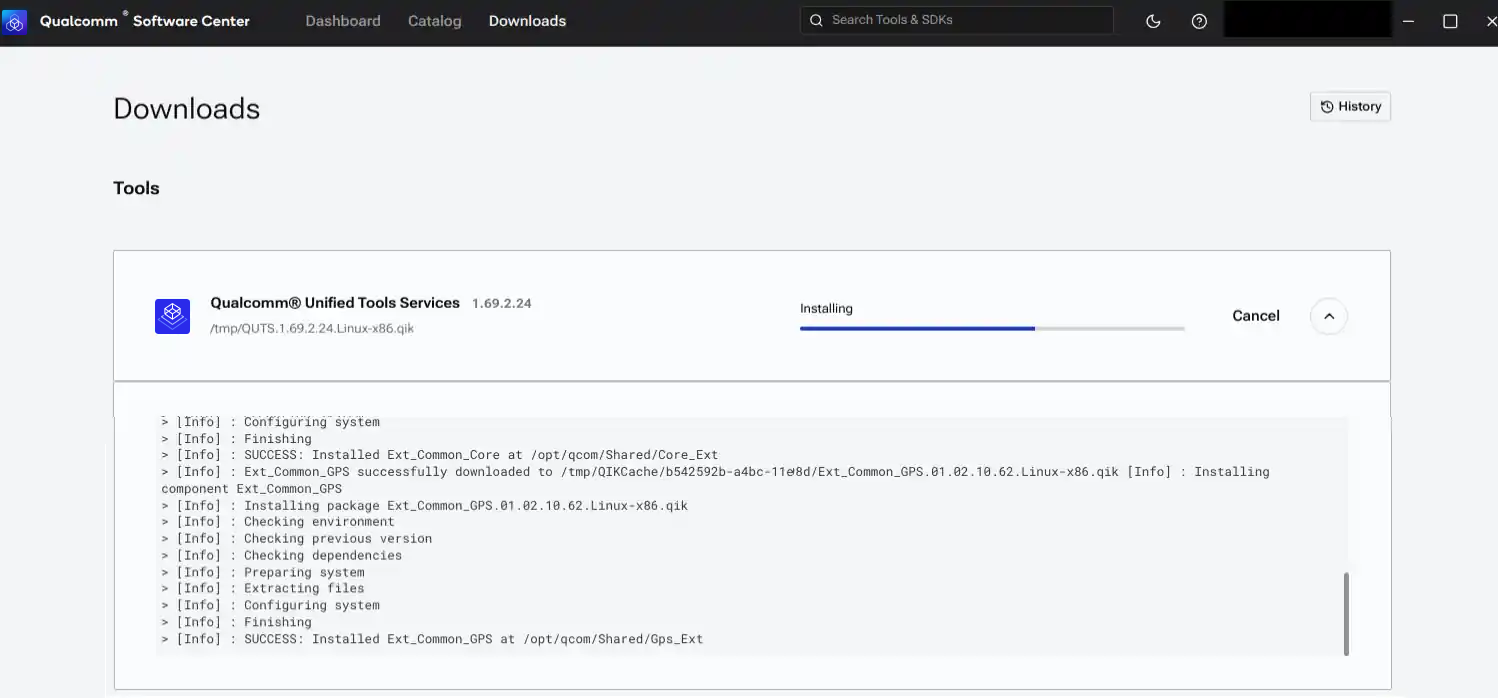Click log line Checking environment
Image resolution: width=1498 pixels, height=698 pixels.
[278, 522]
